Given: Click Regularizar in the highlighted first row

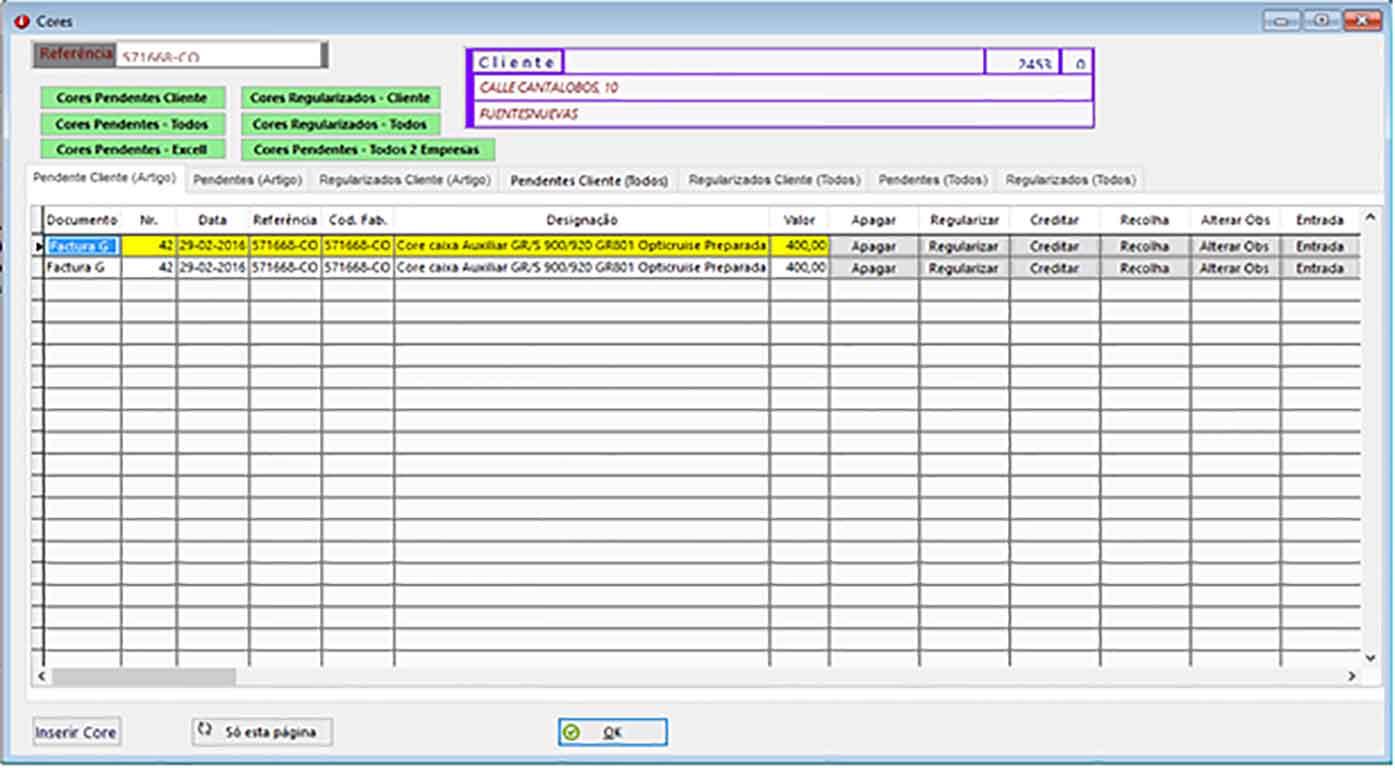Looking at the screenshot, I should (964, 246).
